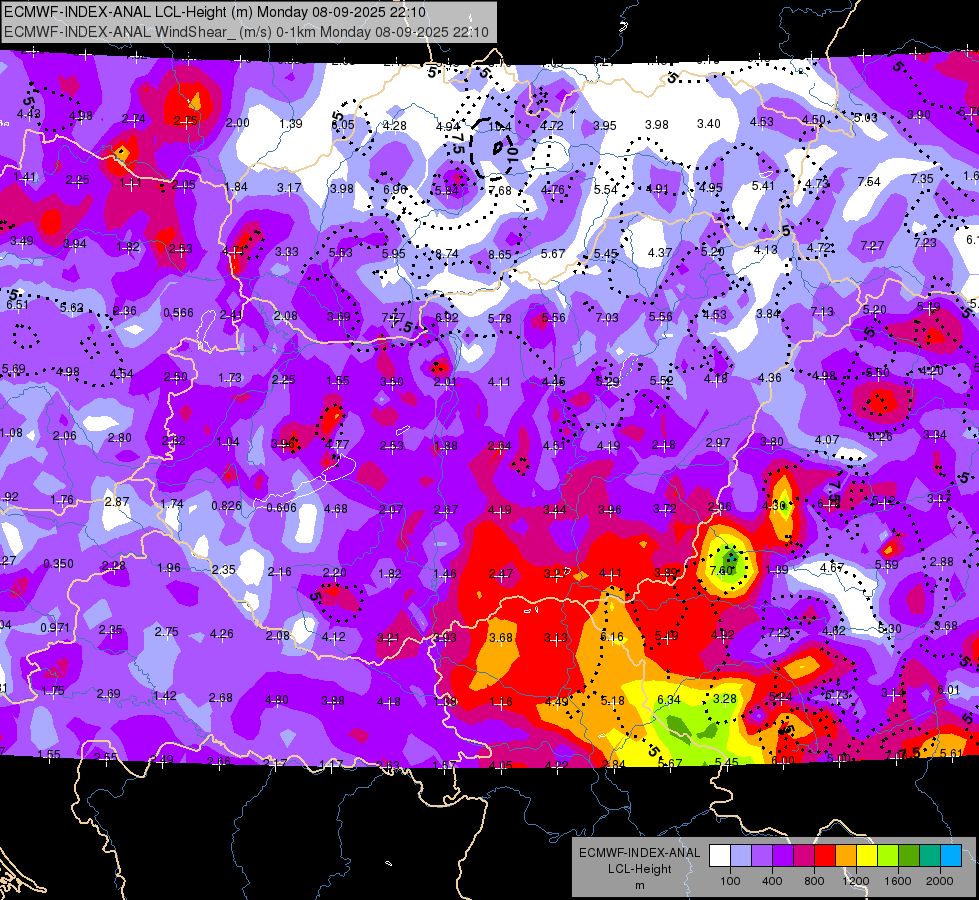
Task: Click the lime green legend swatch
Action: (888, 856)
